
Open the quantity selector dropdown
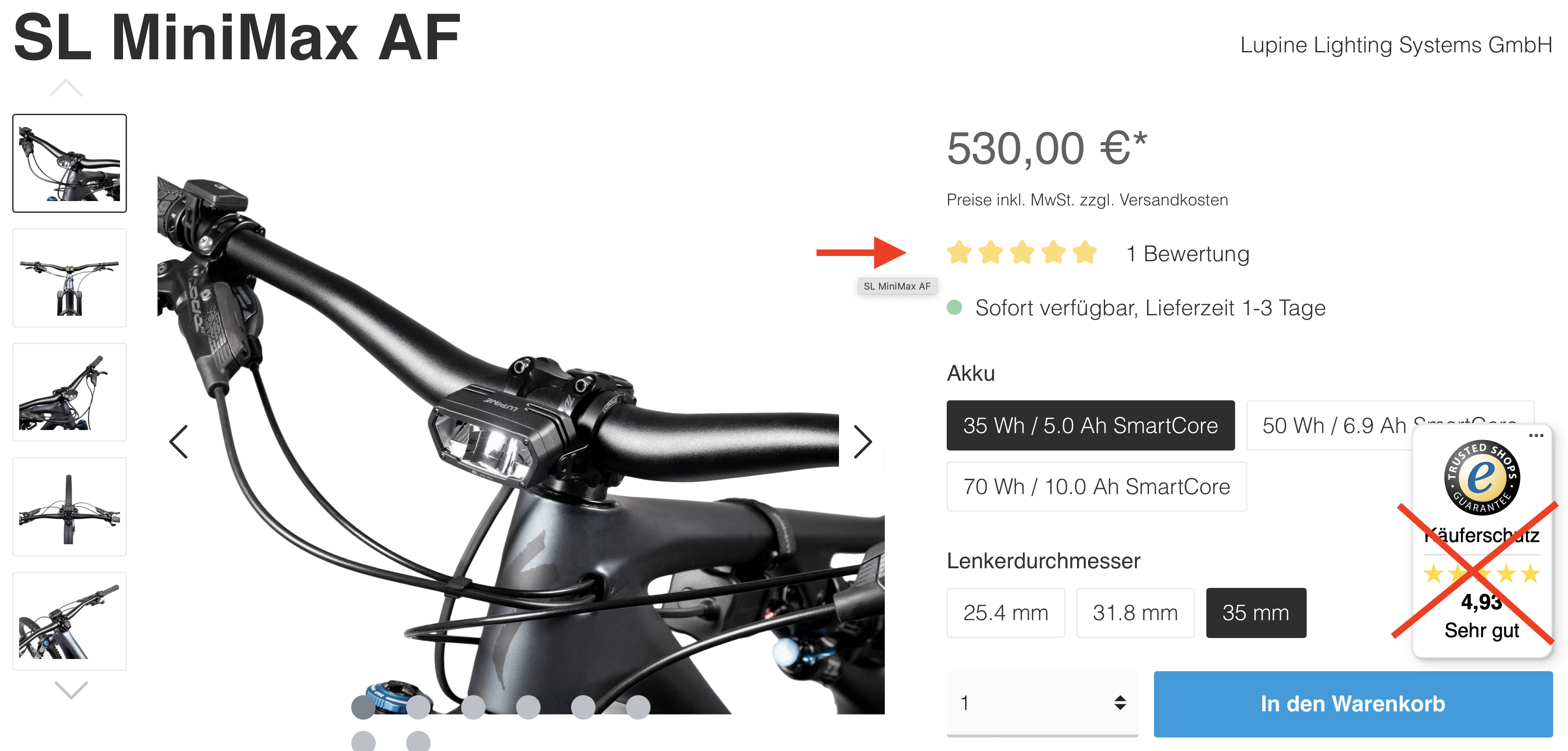(1042, 703)
